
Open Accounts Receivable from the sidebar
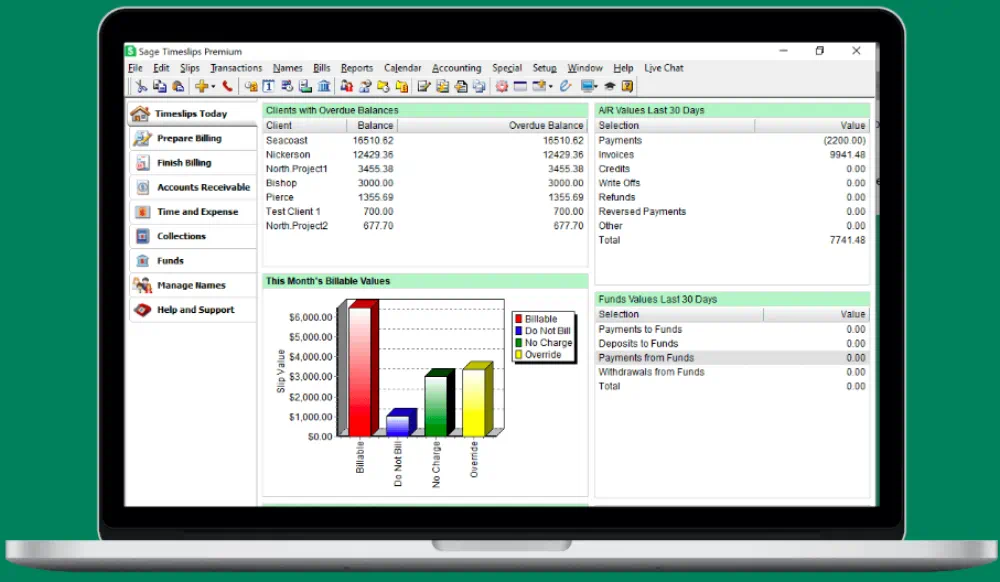pyautogui.click(x=192, y=187)
